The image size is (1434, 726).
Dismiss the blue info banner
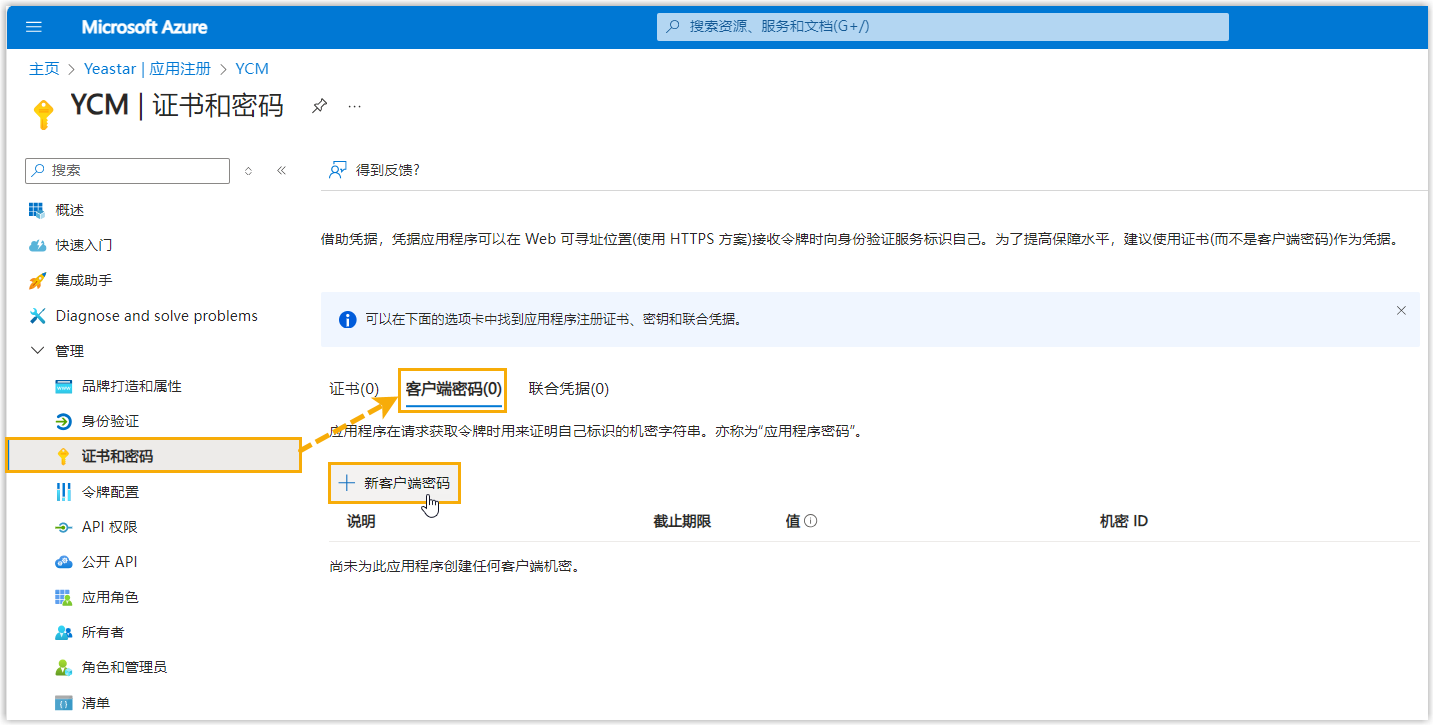point(1401,311)
